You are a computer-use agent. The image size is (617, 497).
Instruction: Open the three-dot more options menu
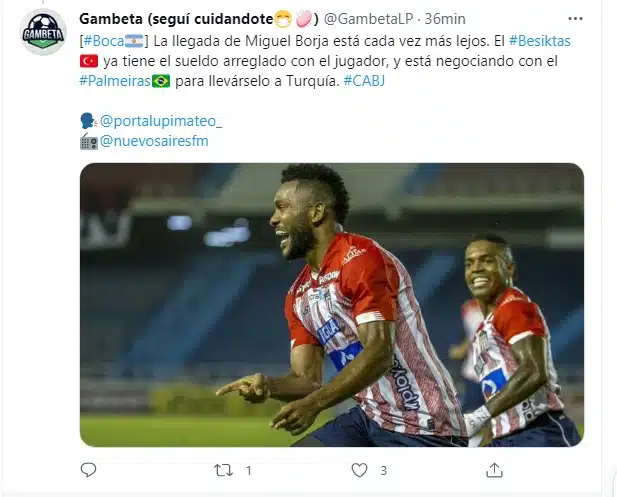(575, 18)
